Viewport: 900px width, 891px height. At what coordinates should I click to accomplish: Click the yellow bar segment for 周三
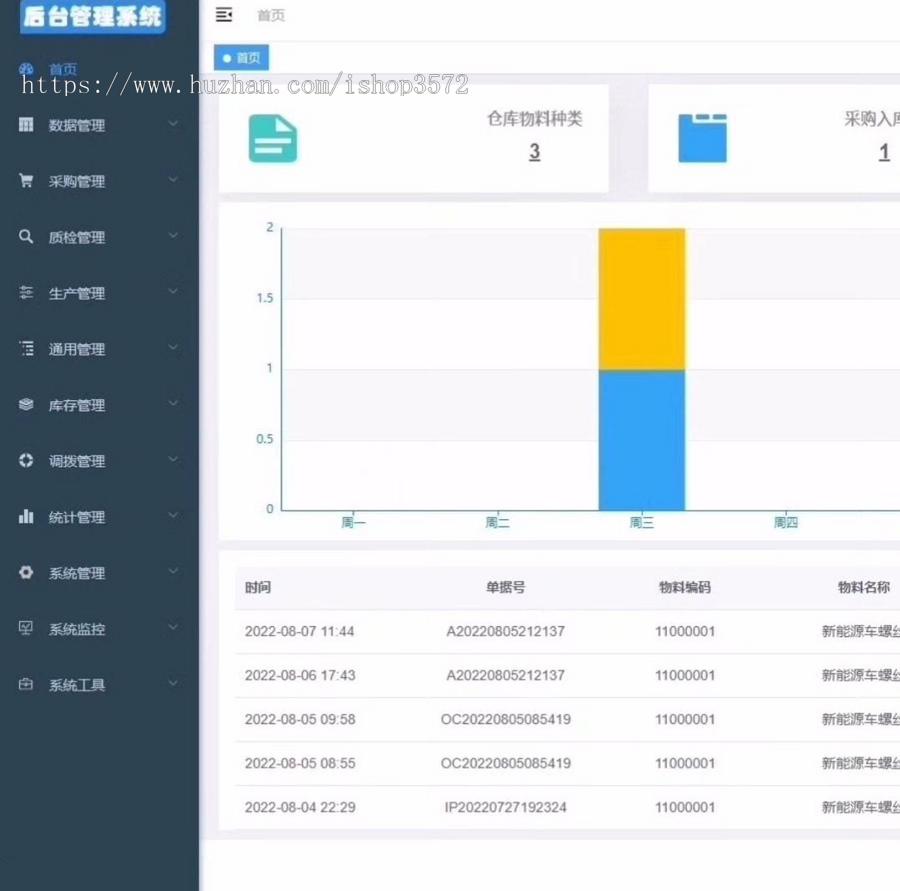pyautogui.click(x=642, y=299)
